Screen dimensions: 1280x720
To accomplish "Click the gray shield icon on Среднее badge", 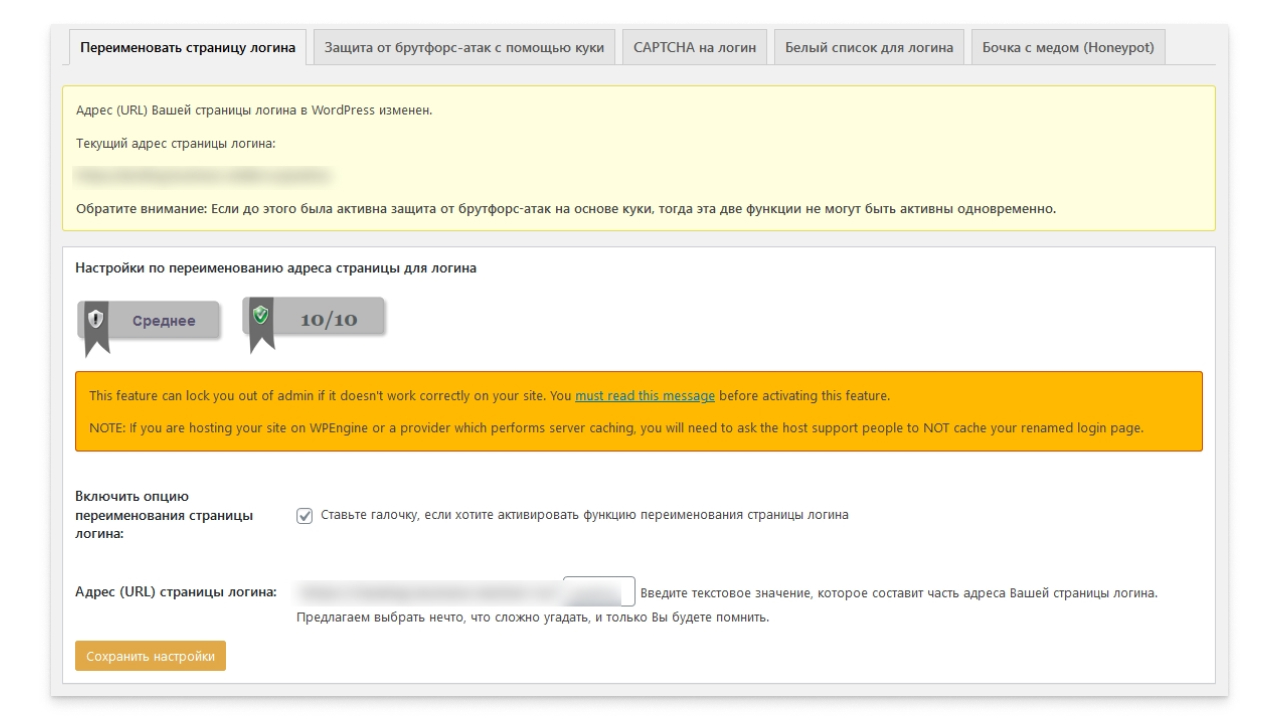I will (x=96, y=320).
